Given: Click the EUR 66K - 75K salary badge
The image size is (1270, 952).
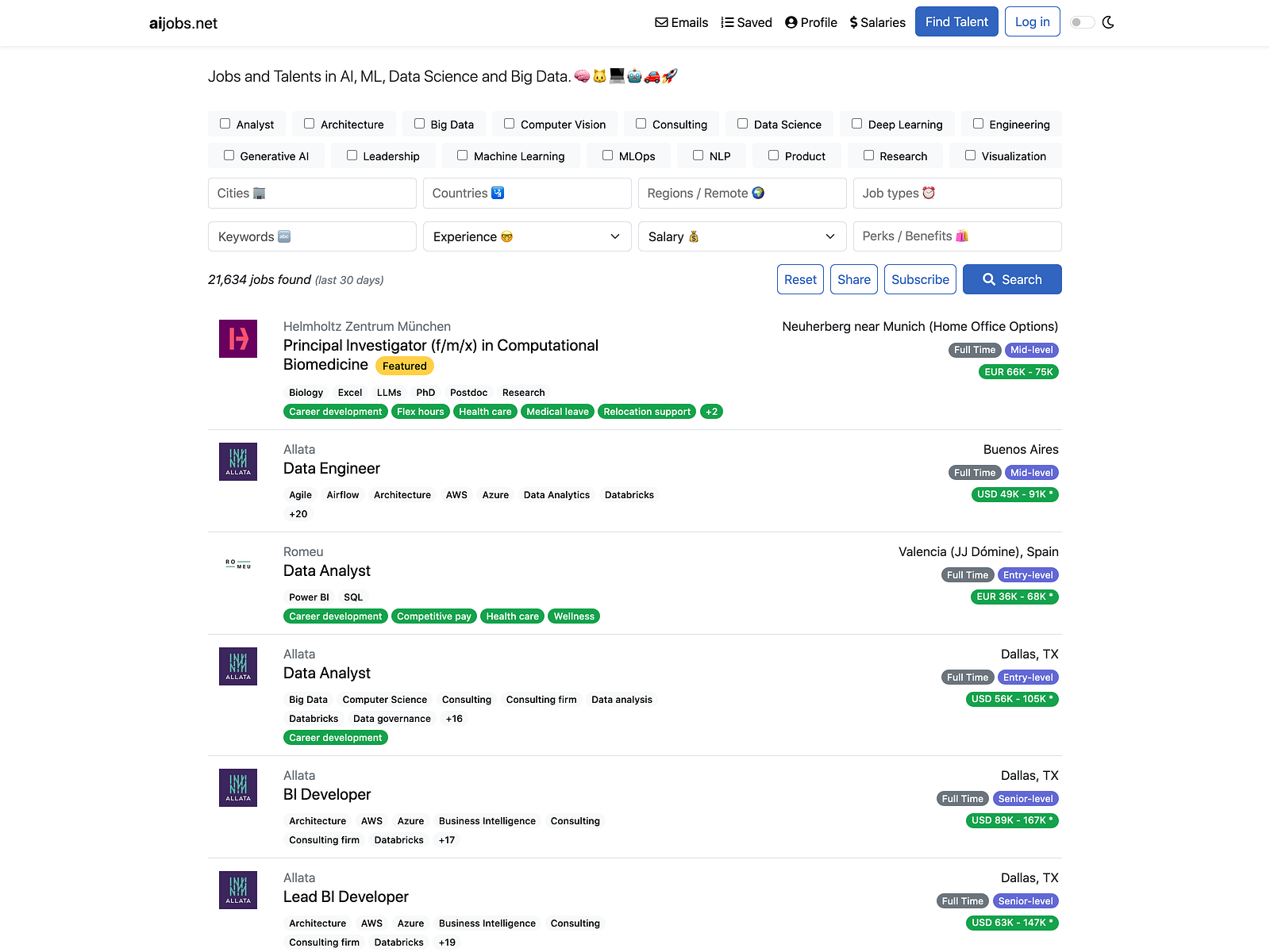Looking at the screenshot, I should coord(1018,372).
